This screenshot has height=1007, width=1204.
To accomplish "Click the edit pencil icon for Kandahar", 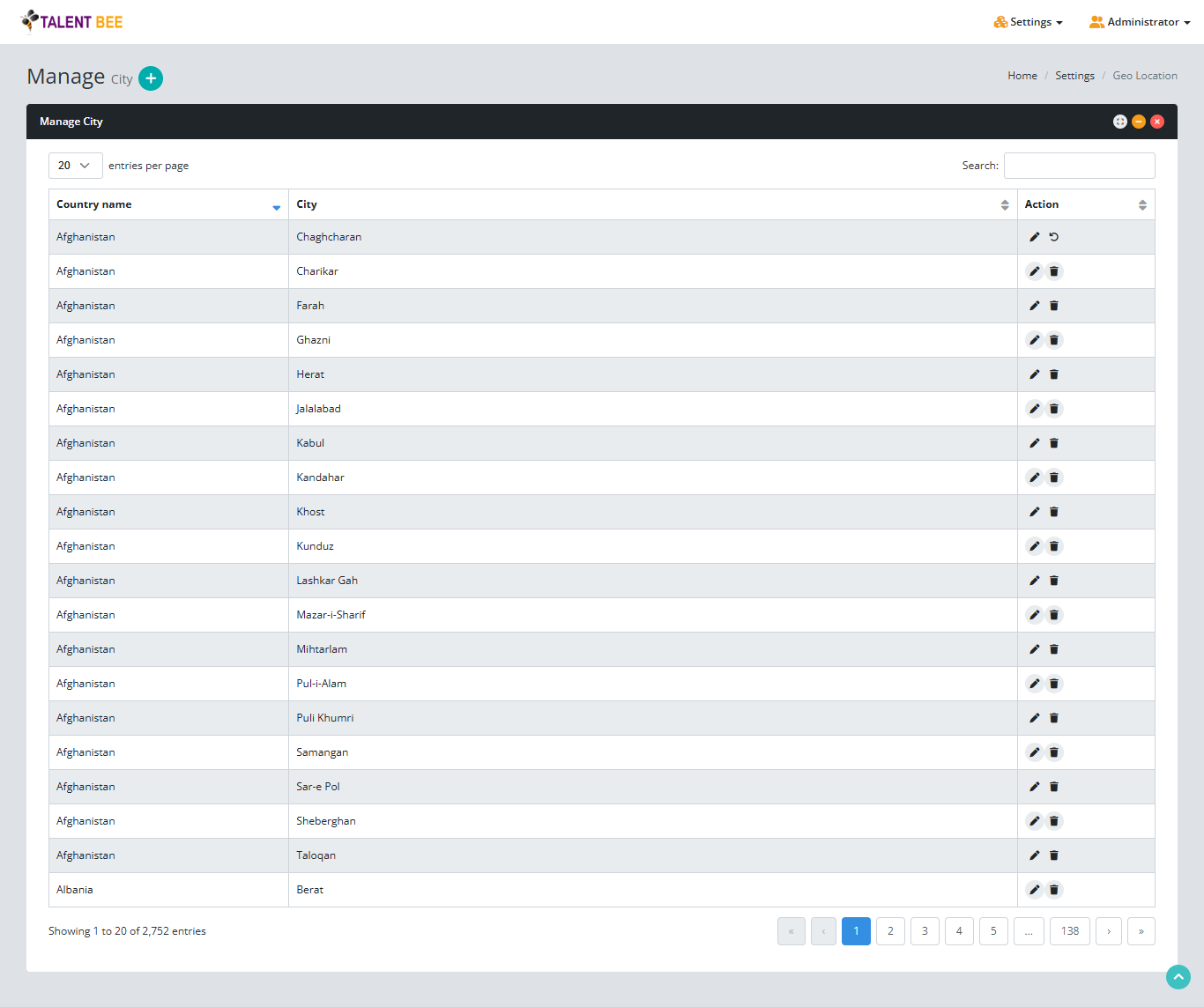I will point(1034,477).
